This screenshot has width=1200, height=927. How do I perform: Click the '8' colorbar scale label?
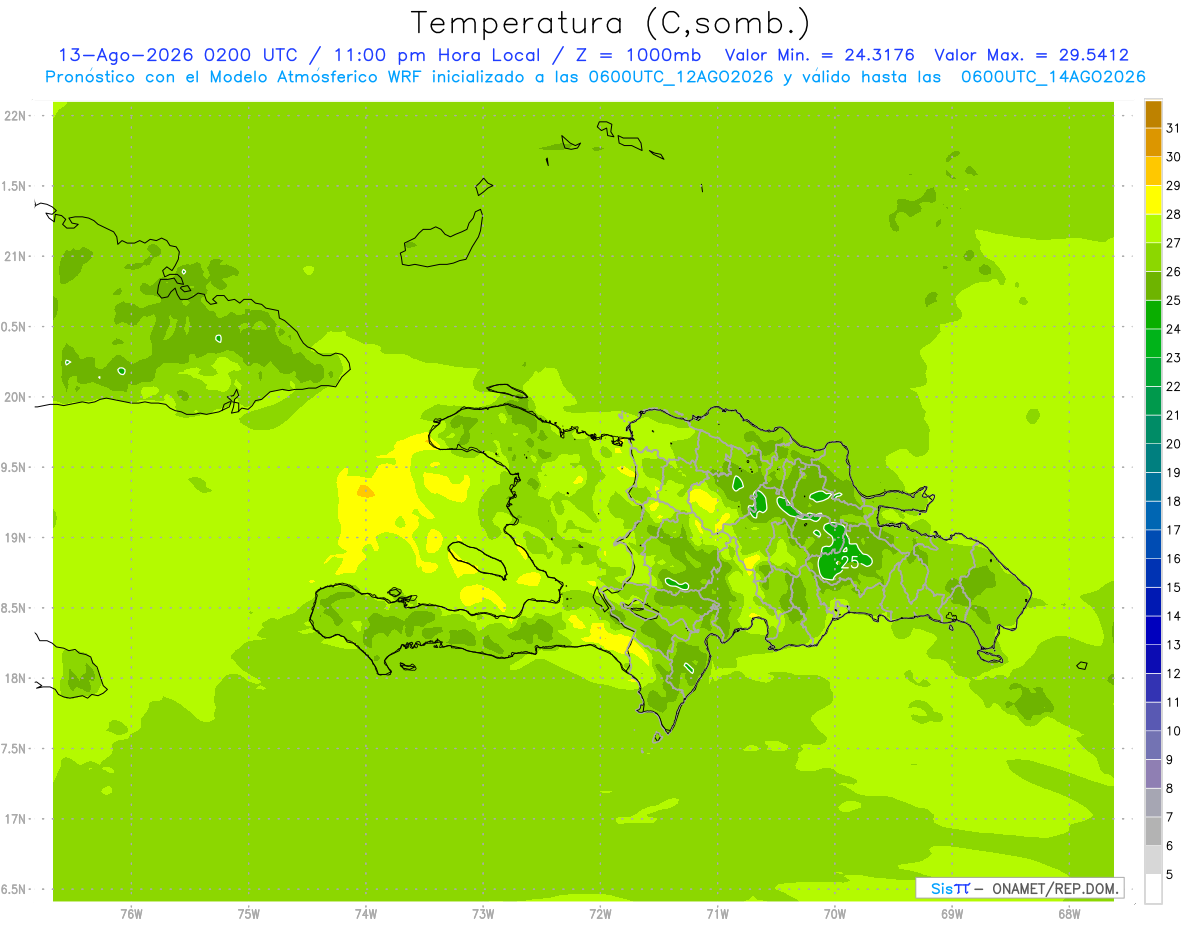point(1170,789)
